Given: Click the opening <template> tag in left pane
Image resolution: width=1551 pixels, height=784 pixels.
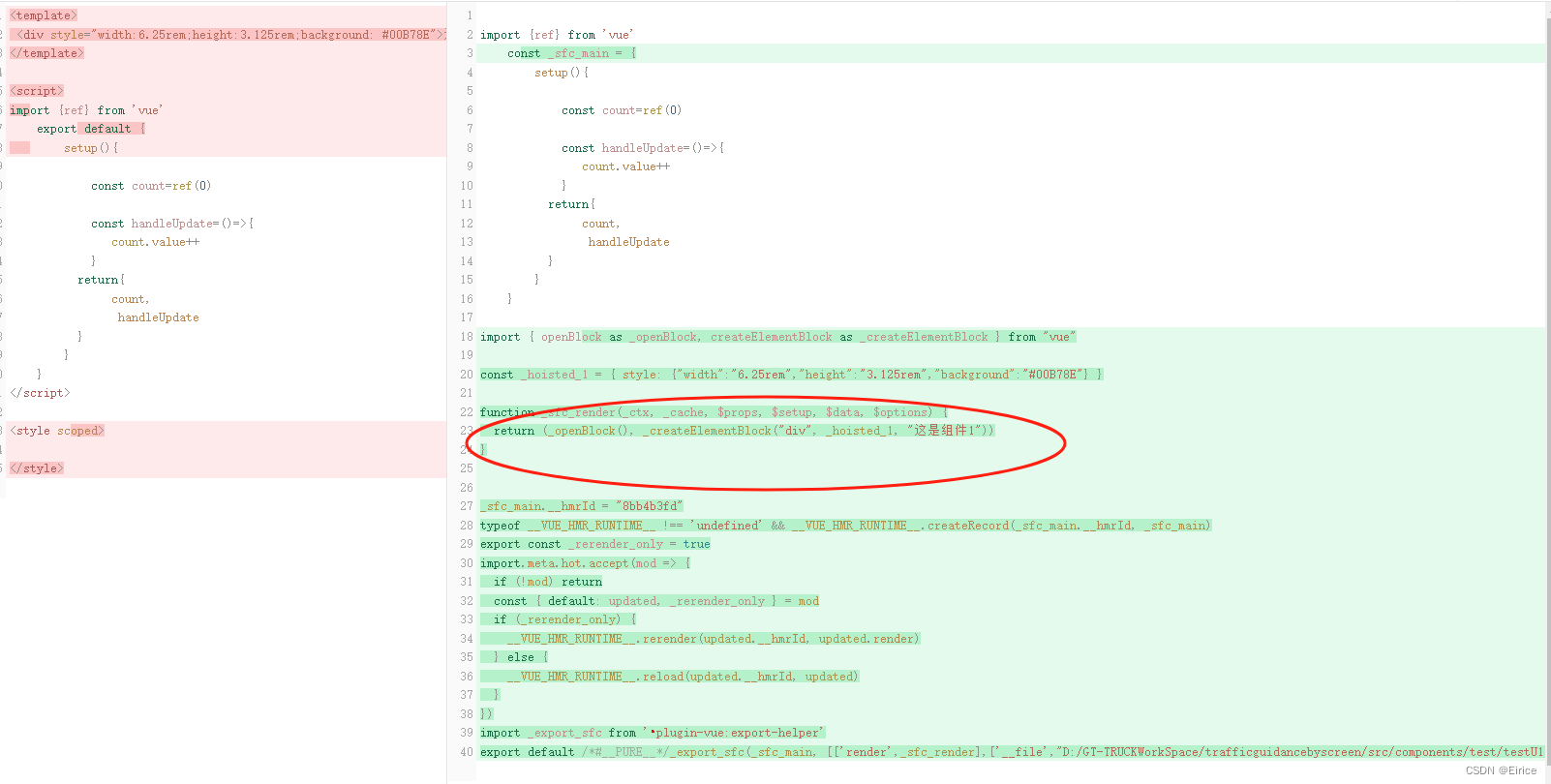Looking at the screenshot, I should 44,15.
